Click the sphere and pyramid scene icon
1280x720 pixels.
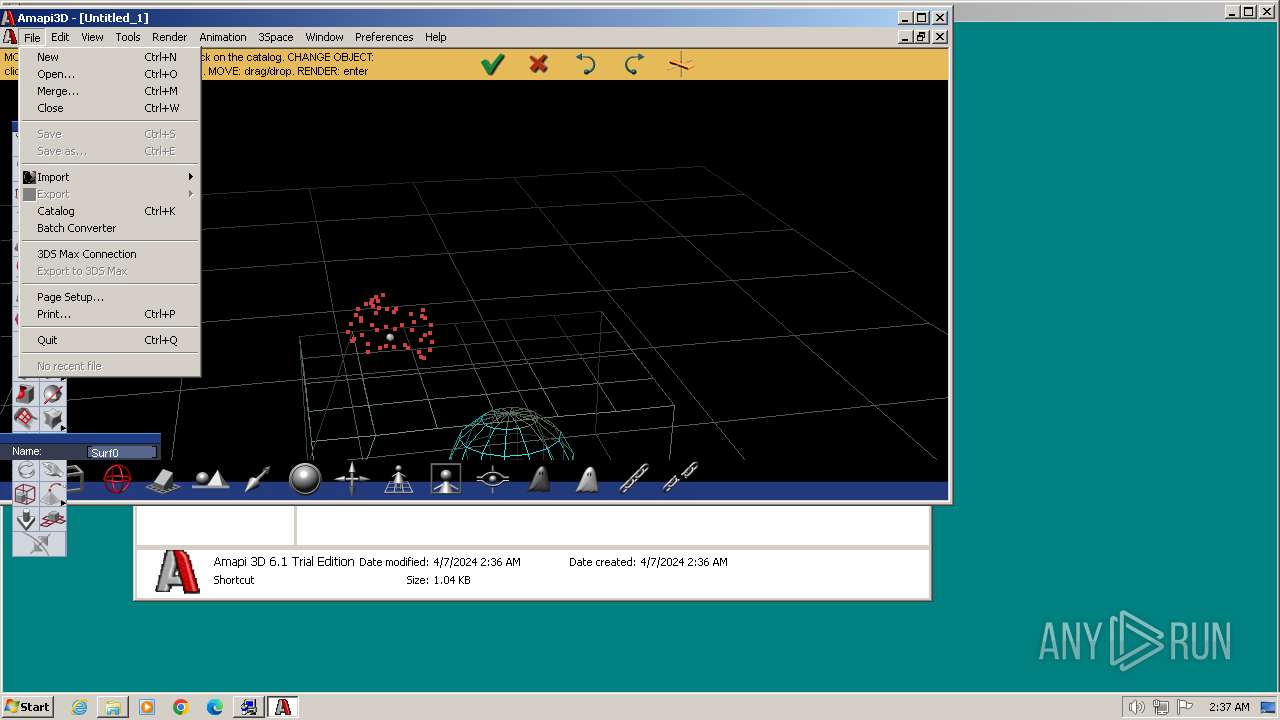click(210, 480)
